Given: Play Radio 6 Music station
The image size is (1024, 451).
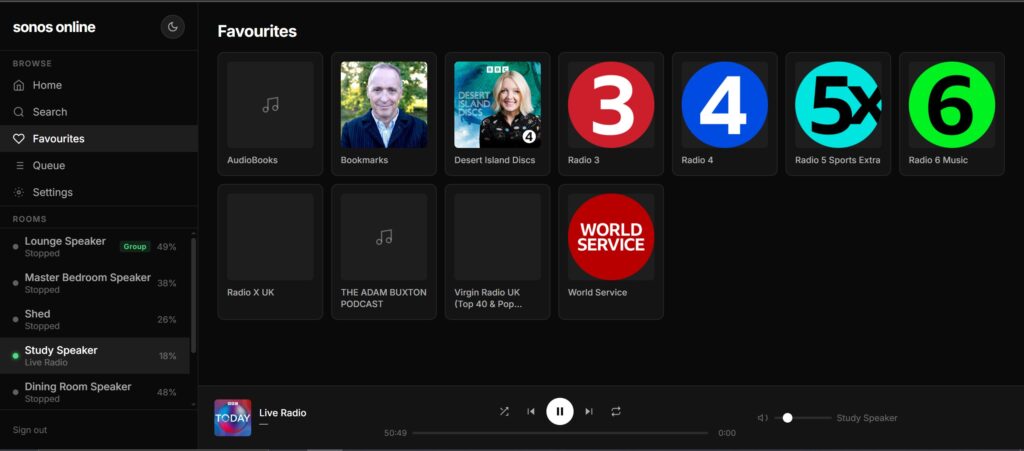Looking at the screenshot, I should click(951, 105).
